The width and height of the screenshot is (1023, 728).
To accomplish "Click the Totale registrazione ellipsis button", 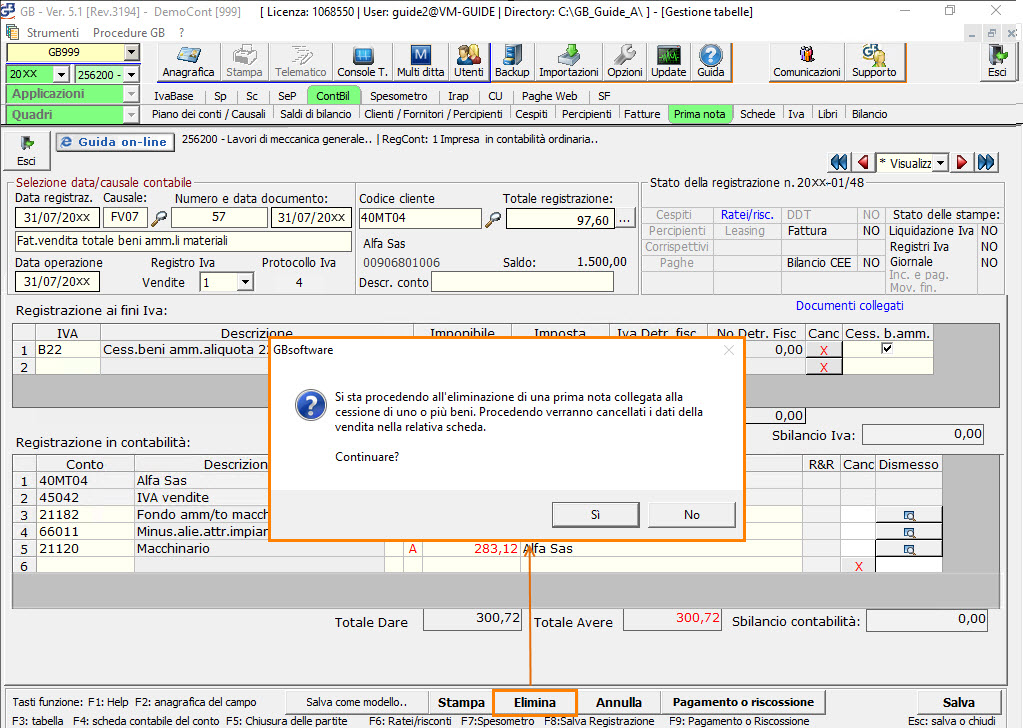I will [624, 219].
